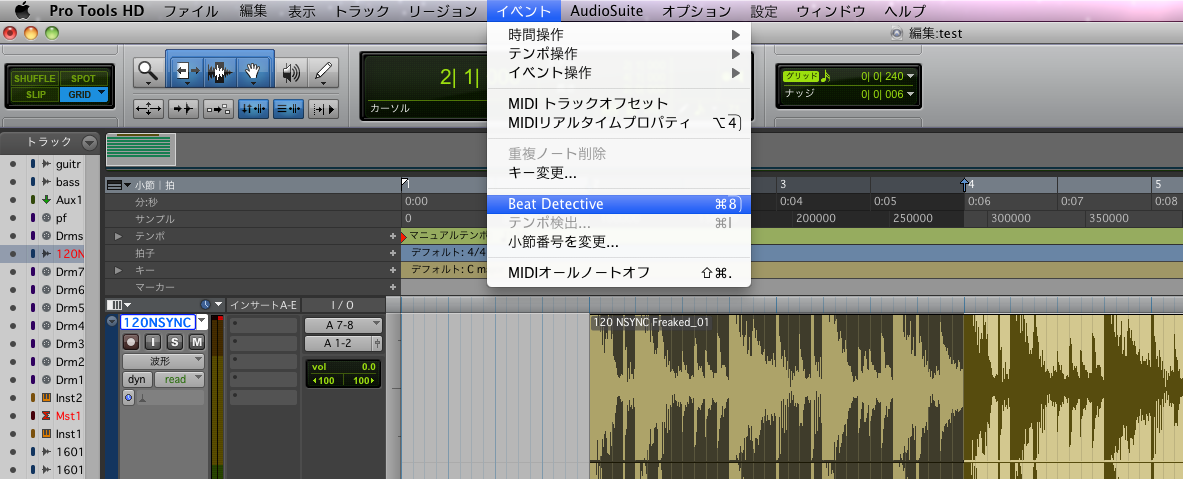Toggle show/hide dot for Drms track

[13, 236]
